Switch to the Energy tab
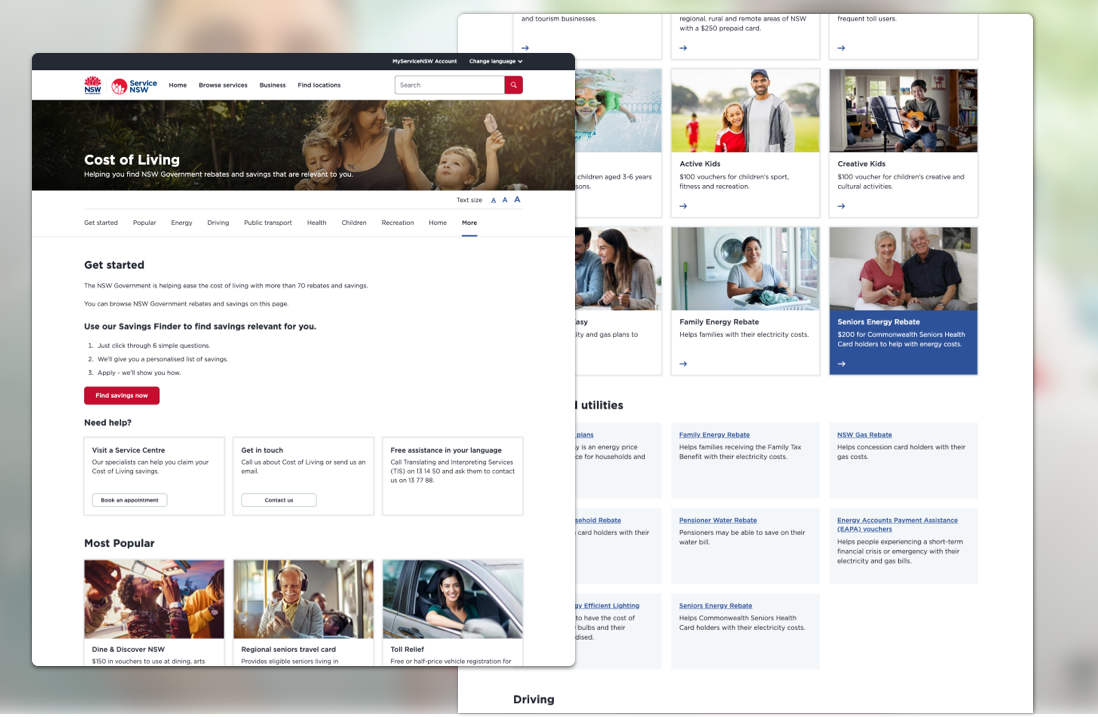This screenshot has height=717, width=1098. (x=181, y=222)
